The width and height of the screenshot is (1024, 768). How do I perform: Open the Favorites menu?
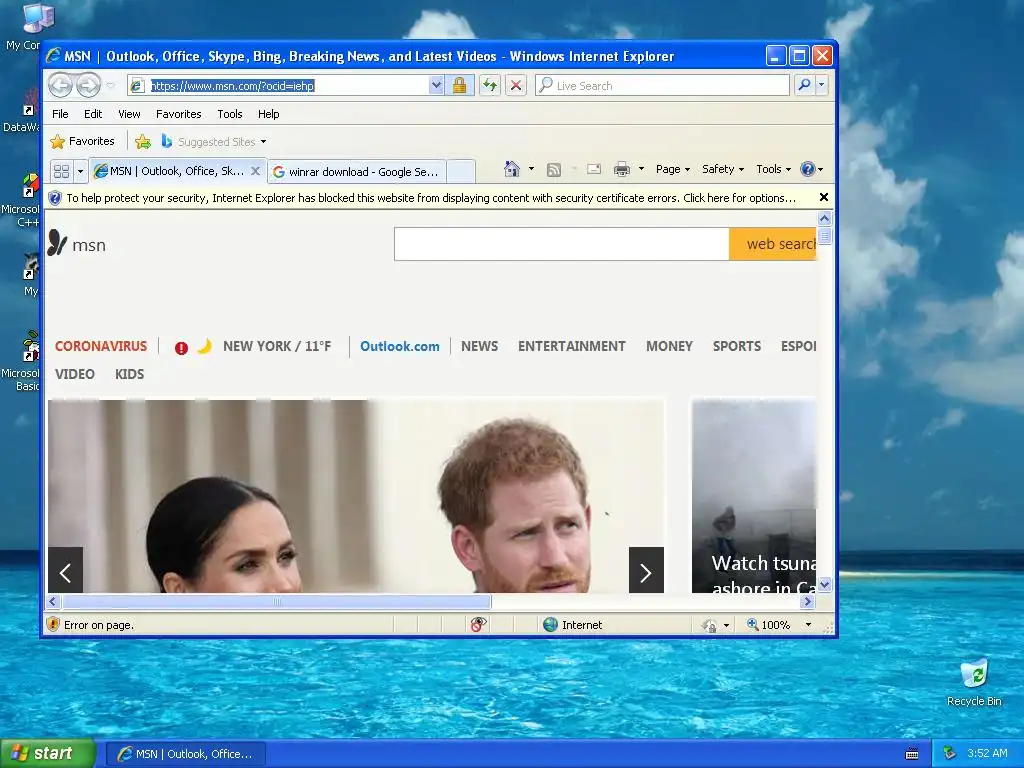click(x=178, y=114)
